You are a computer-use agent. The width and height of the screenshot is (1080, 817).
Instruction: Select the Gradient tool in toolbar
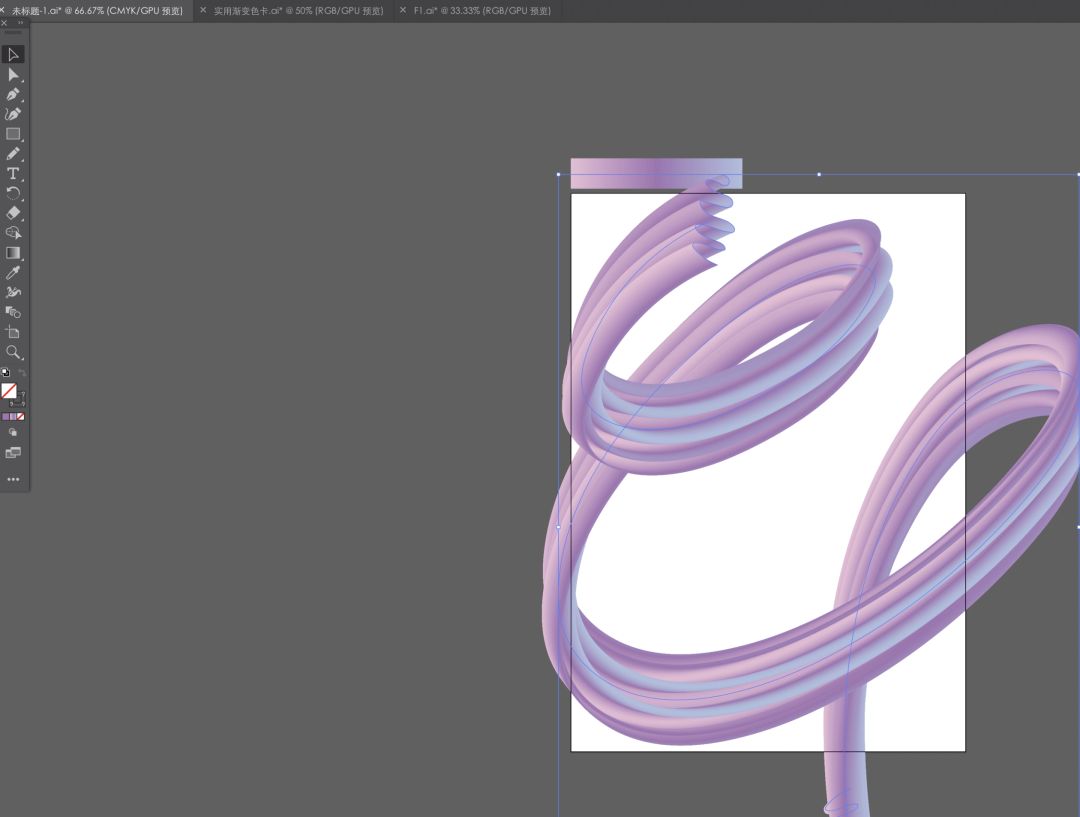click(13, 253)
